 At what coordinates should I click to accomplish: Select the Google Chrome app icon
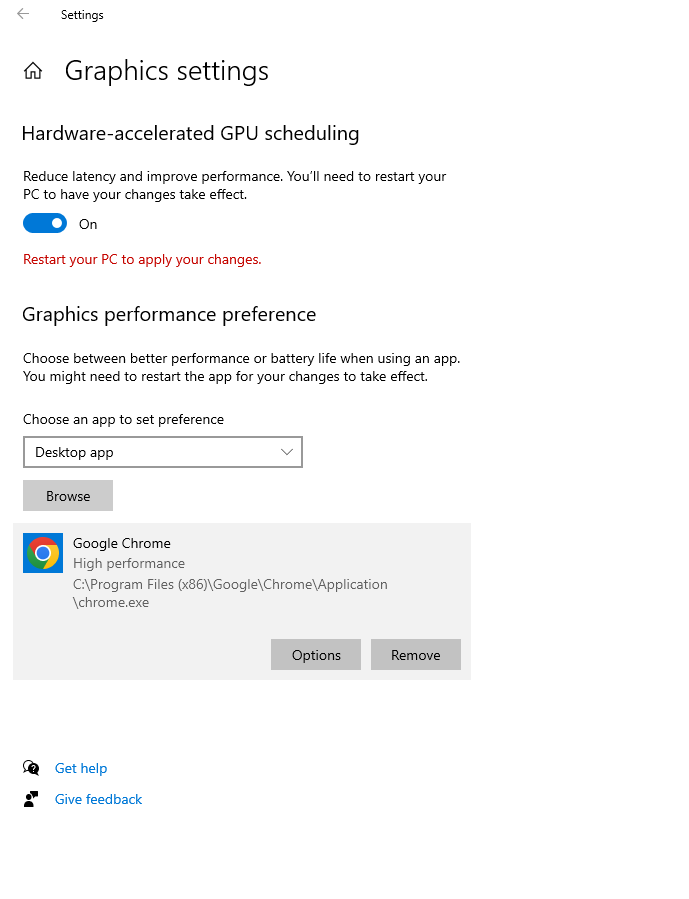[42, 553]
